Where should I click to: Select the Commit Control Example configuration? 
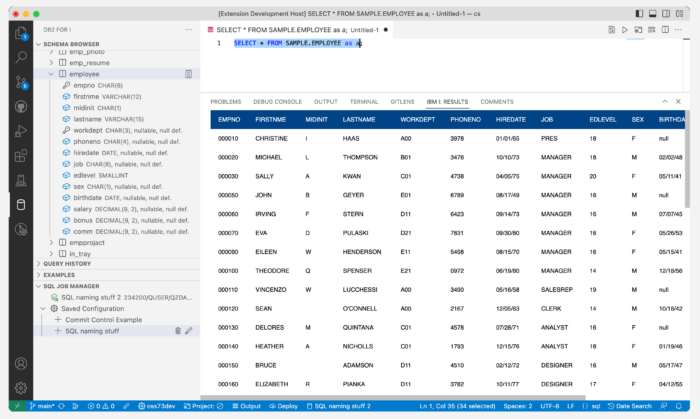(x=104, y=320)
